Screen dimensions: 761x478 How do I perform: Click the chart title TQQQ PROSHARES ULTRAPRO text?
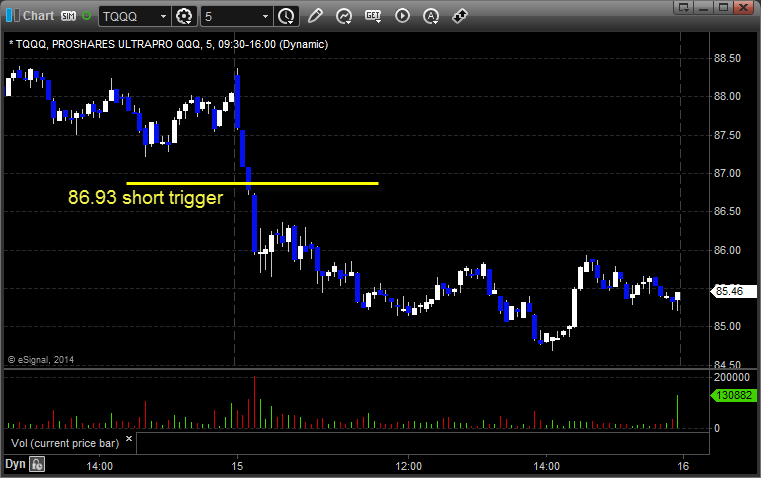(168, 44)
